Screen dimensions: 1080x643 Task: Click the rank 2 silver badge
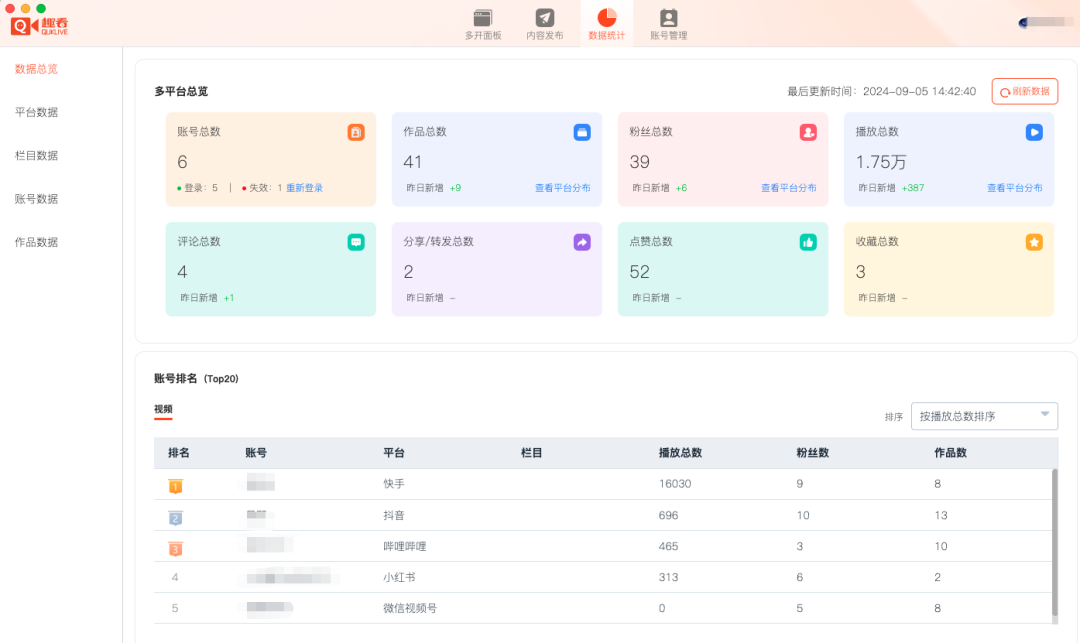point(176,518)
